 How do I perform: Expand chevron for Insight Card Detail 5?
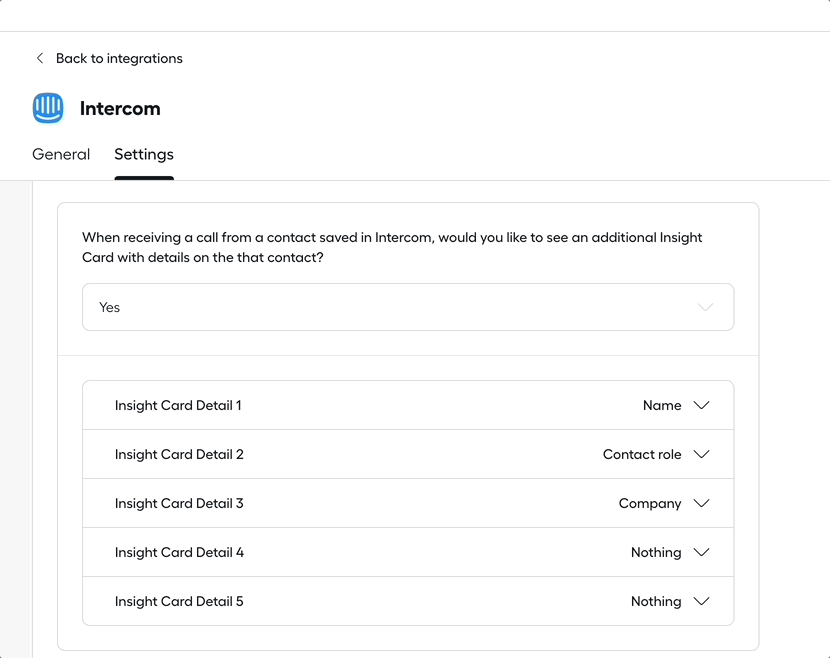pyautogui.click(x=701, y=601)
